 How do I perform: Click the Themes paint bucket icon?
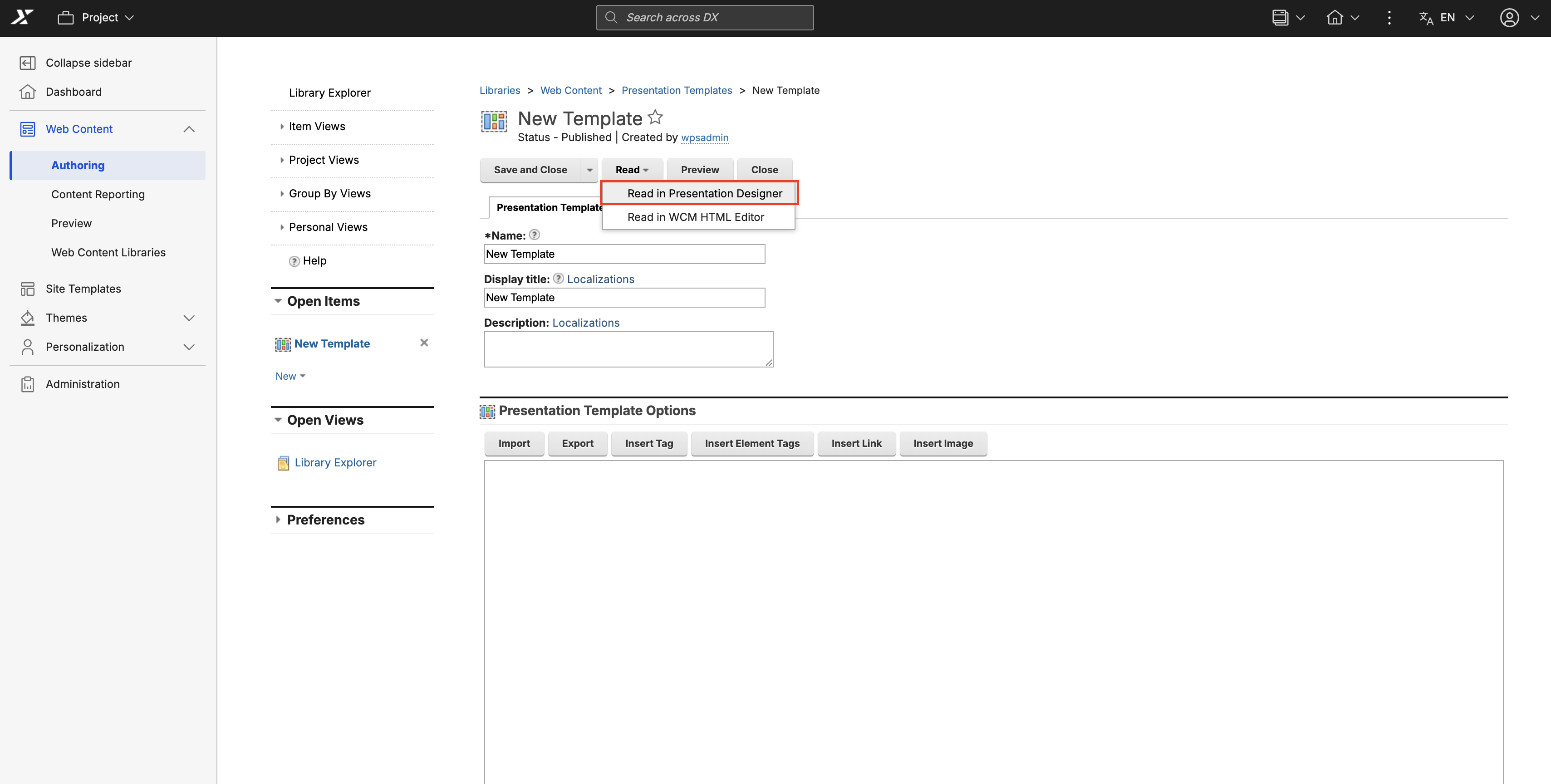click(27, 317)
